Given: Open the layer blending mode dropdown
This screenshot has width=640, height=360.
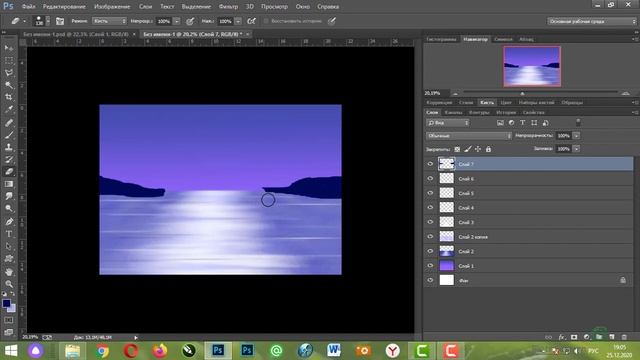Looking at the screenshot, I should click(469, 136).
